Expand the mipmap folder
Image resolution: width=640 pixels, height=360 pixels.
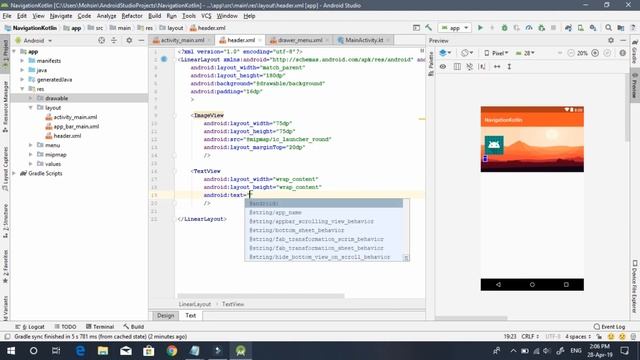31,155
